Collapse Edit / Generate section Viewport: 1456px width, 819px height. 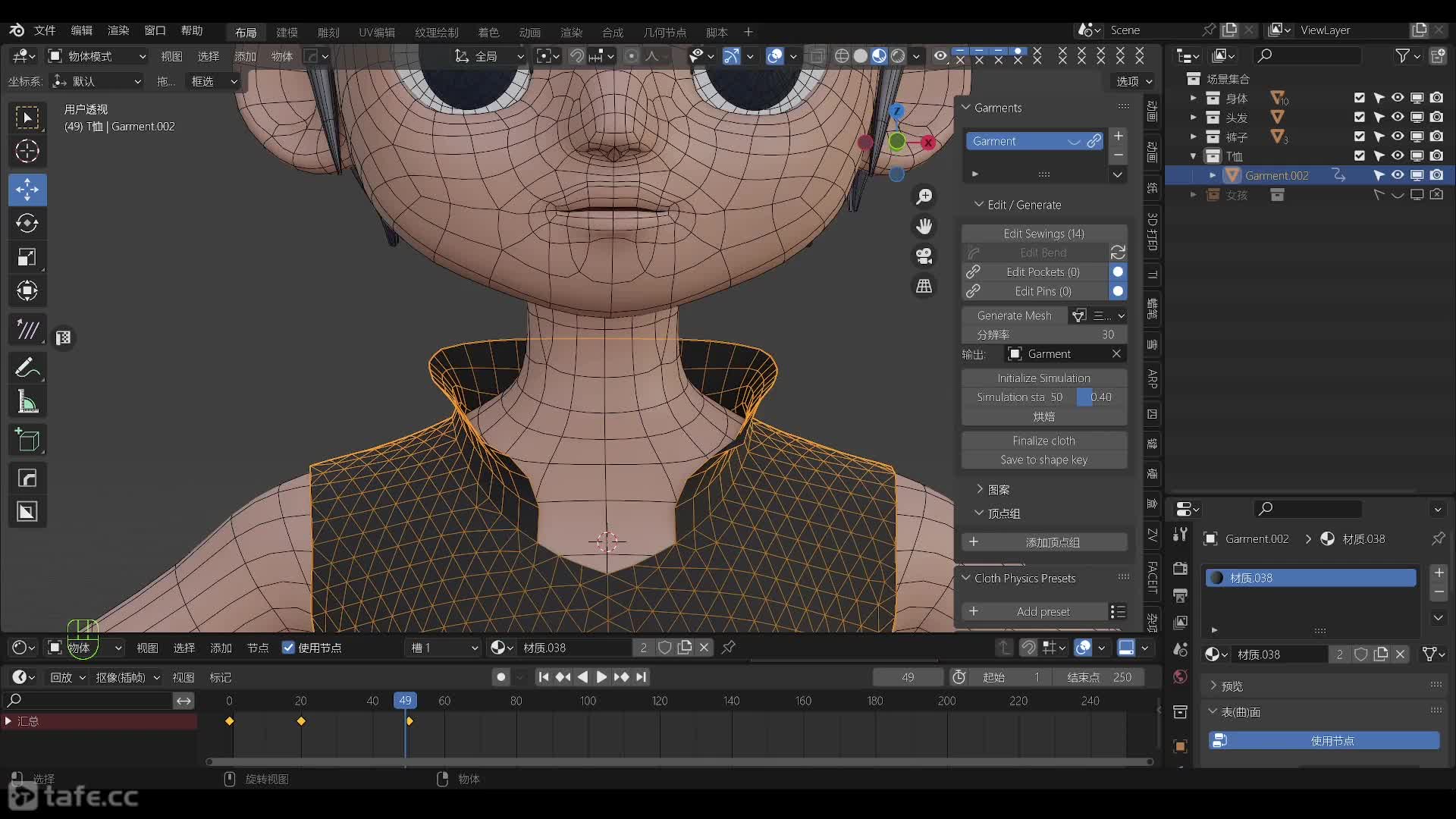pyautogui.click(x=979, y=205)
